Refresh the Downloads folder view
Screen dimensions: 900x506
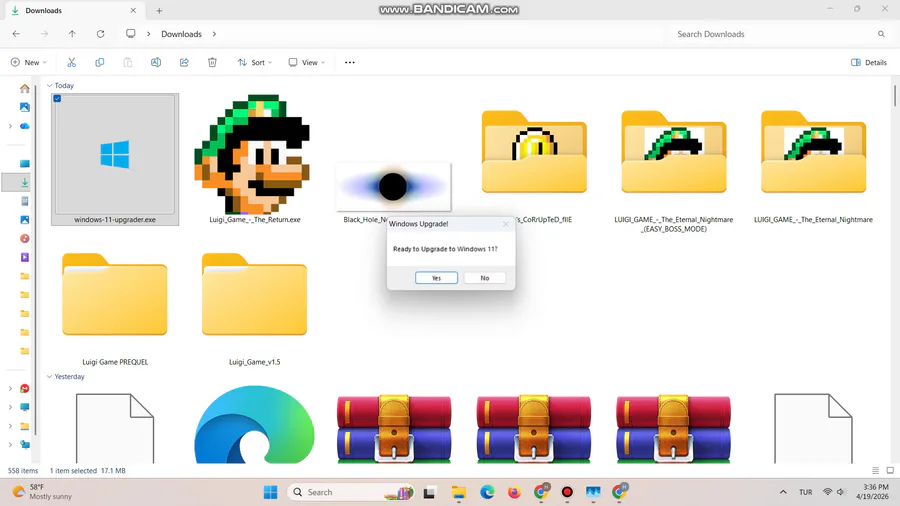(x=100, y=34)
